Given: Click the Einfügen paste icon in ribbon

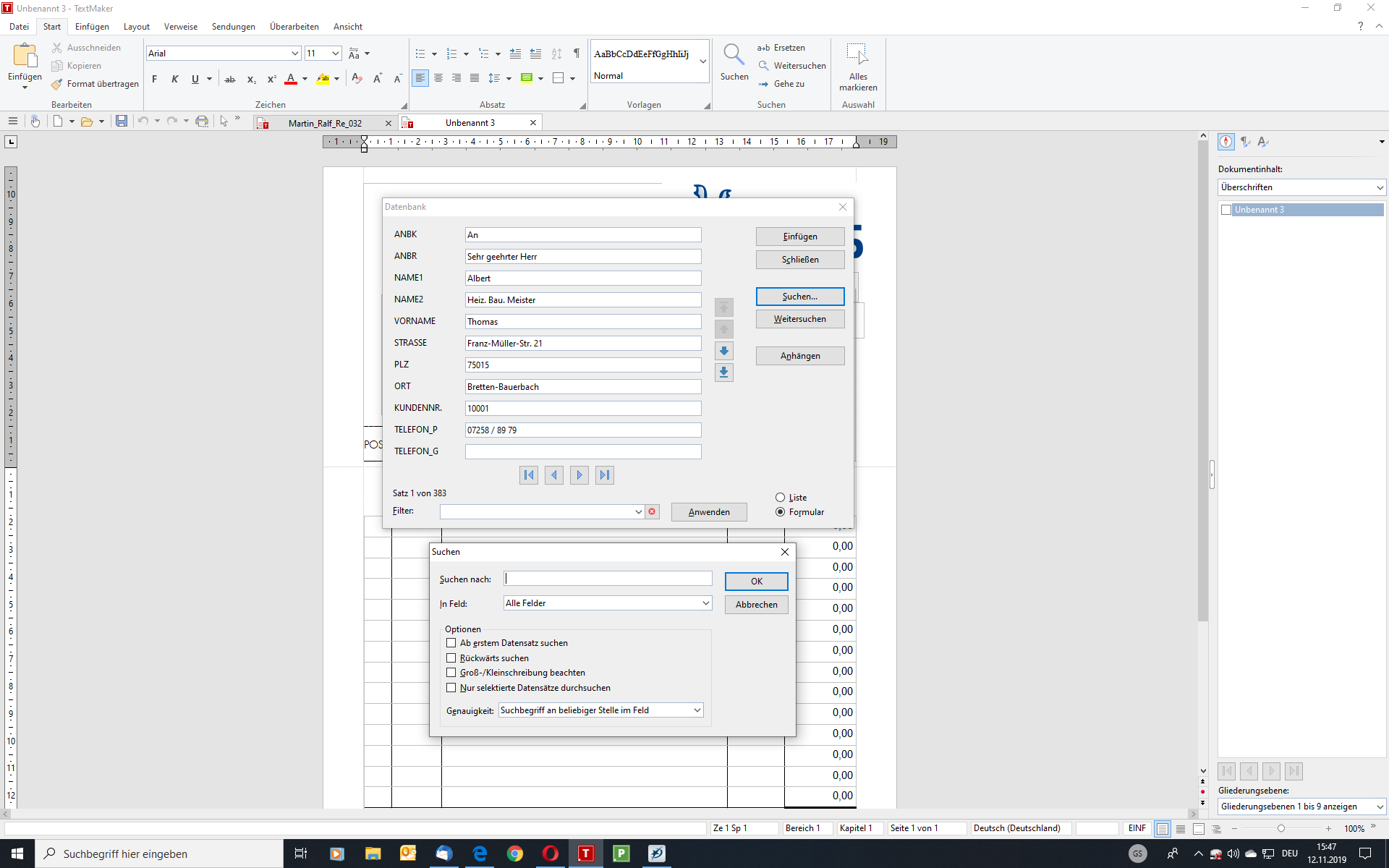Looking at the screenshot, I should (25, 56).
